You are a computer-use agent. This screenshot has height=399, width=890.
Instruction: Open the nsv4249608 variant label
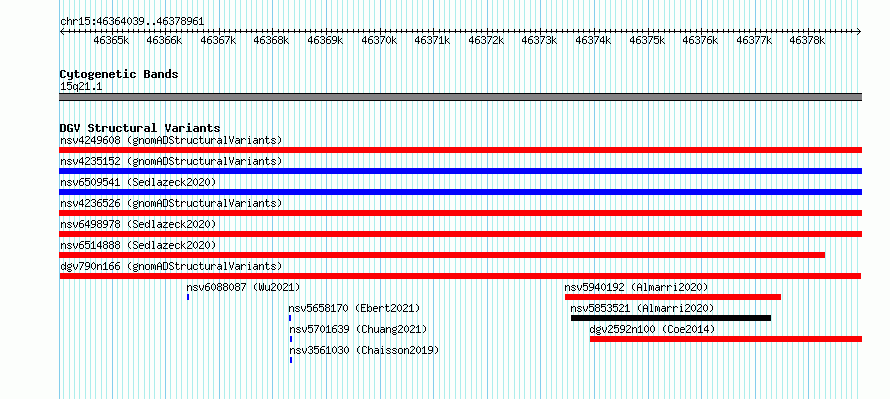click(171, 140)
